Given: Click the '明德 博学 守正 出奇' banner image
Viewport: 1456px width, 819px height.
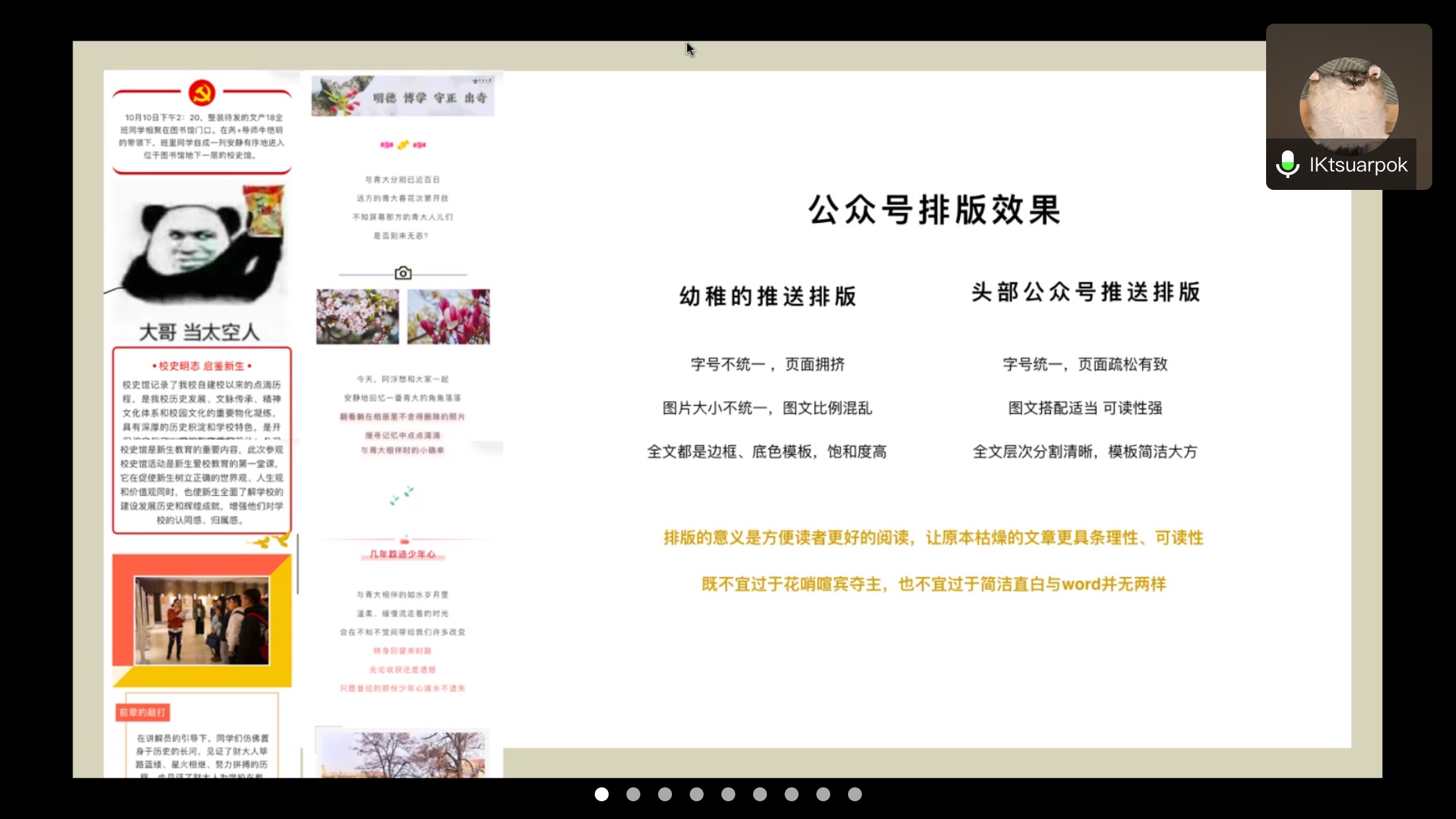Looking at the screenshot, I should 403,96.
